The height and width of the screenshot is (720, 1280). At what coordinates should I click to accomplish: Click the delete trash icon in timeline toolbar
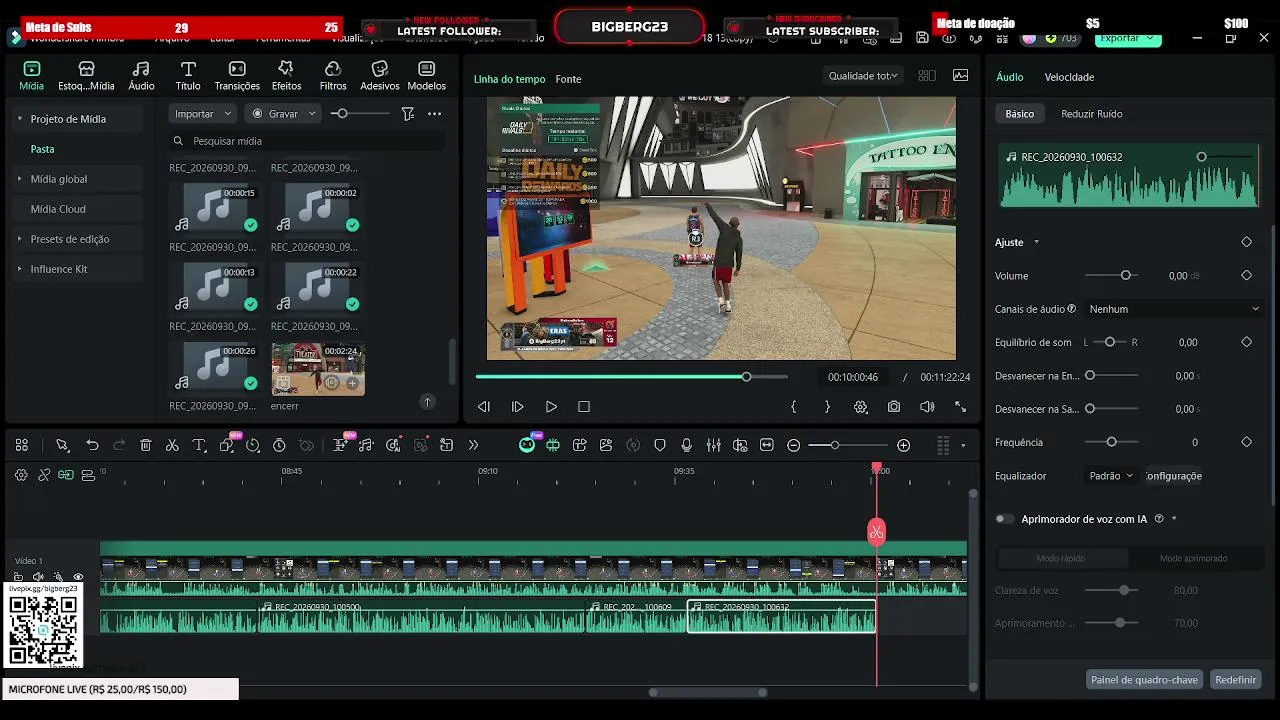pyautogui.click(x=145, y=445)
